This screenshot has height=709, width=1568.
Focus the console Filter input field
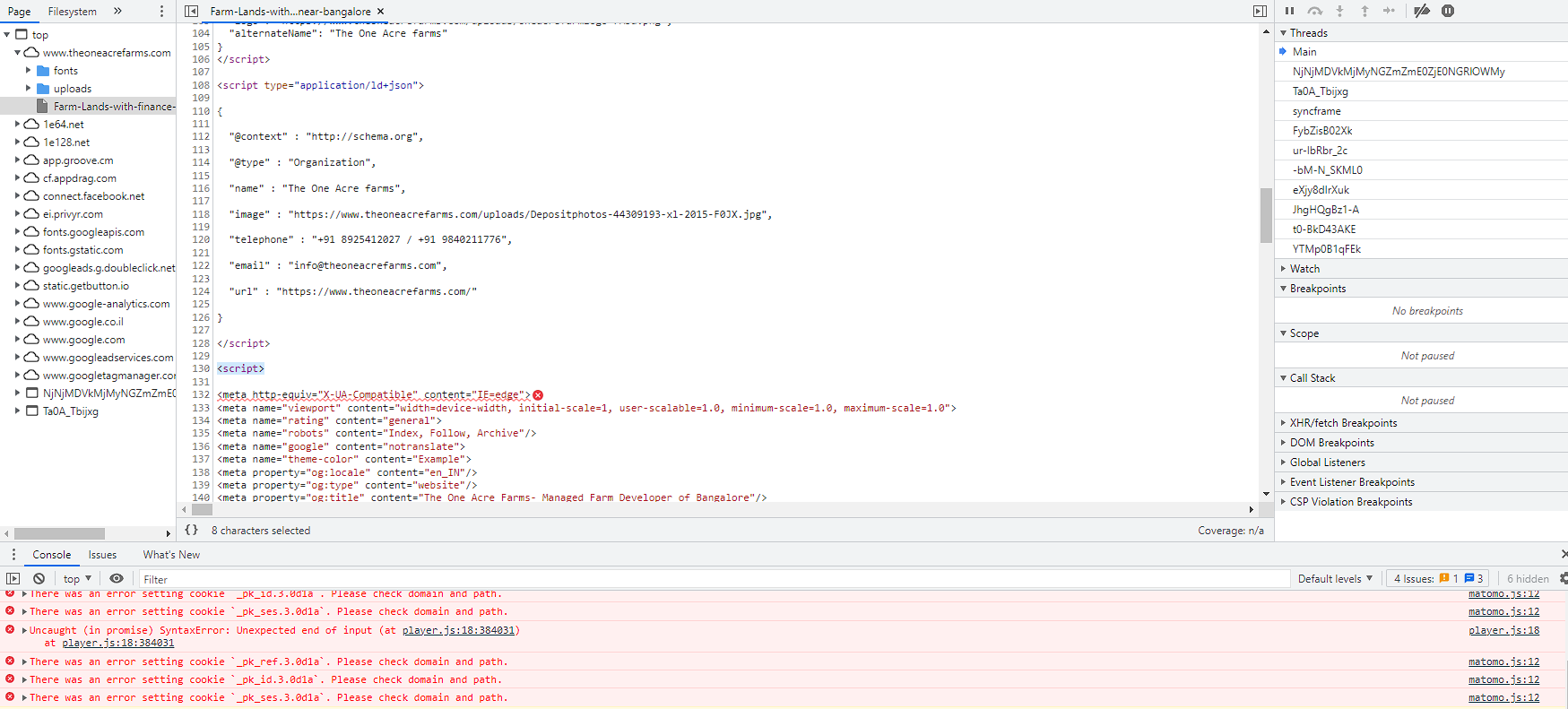click(714, 579)
